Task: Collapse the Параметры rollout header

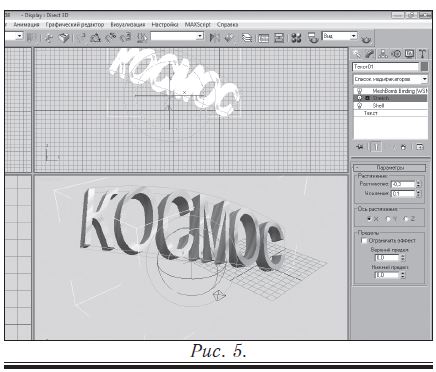Action: tap(390, 168)
